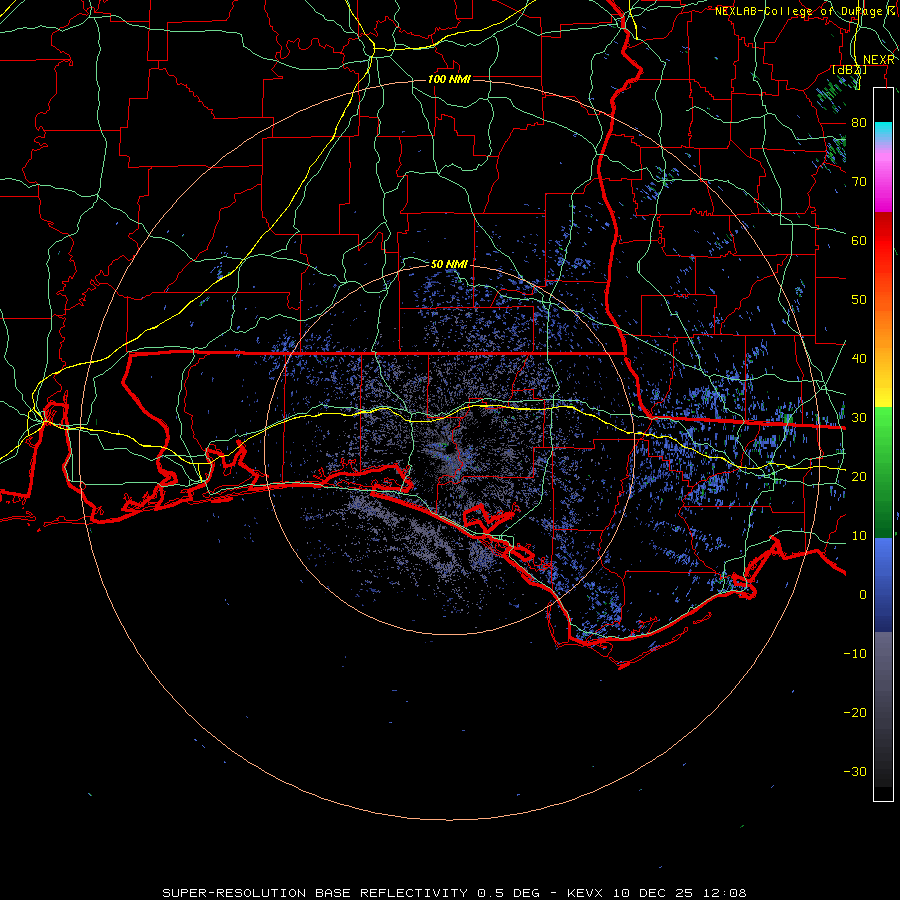Click the 20 dBZ value on the scale
This screenshot has width=900, height=900.
(859, 476)
